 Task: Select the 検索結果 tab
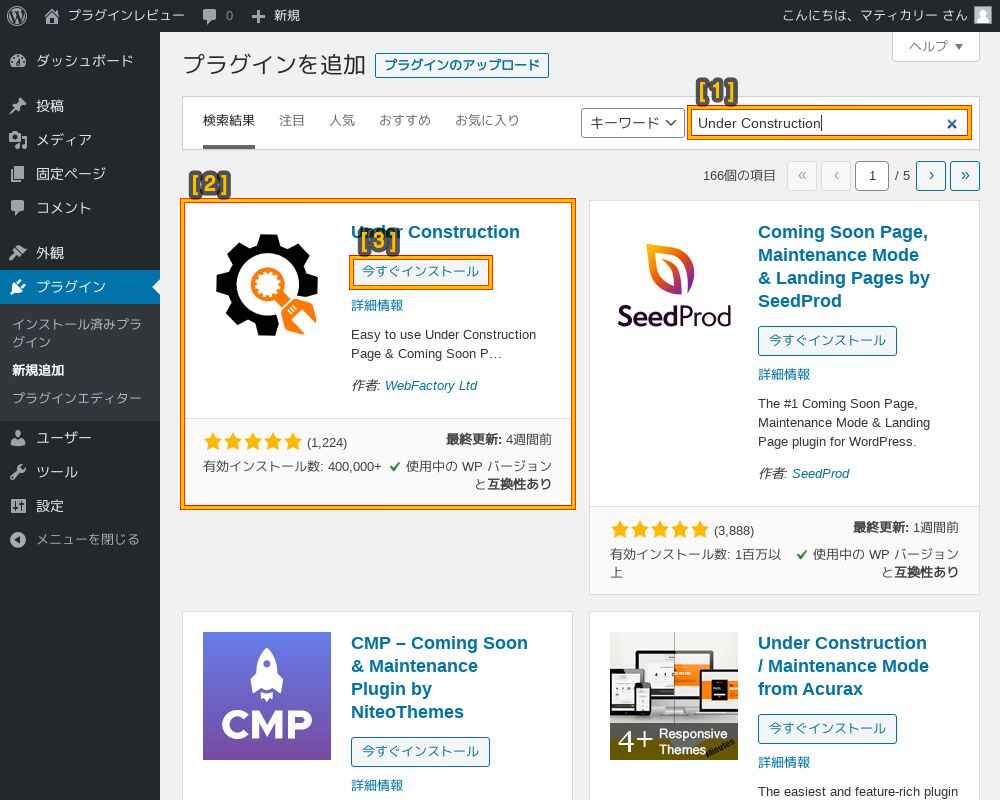pyautogui.click(x=229, y=121)
